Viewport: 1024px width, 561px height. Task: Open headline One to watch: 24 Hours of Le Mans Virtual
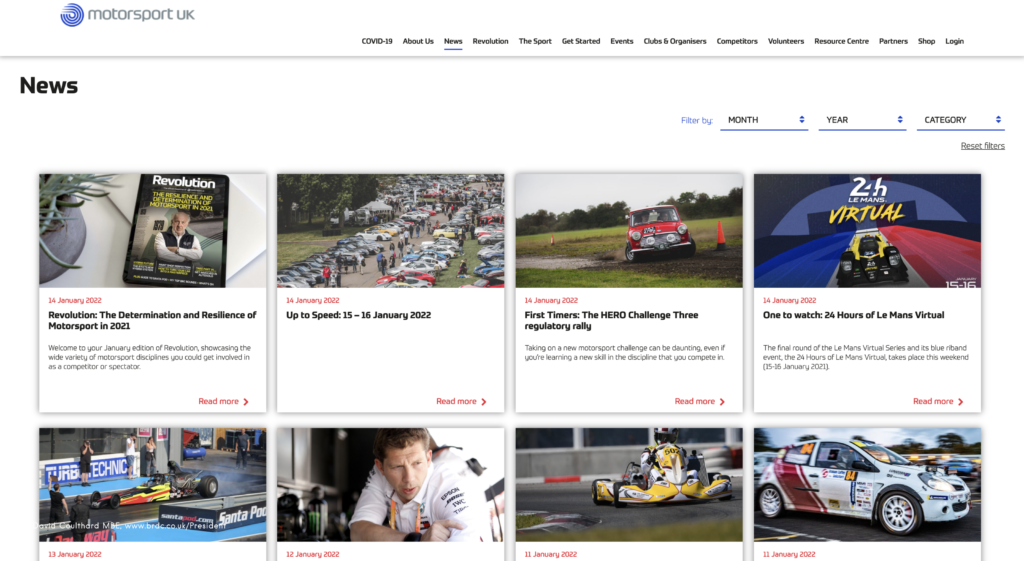[x=853, y=315]
